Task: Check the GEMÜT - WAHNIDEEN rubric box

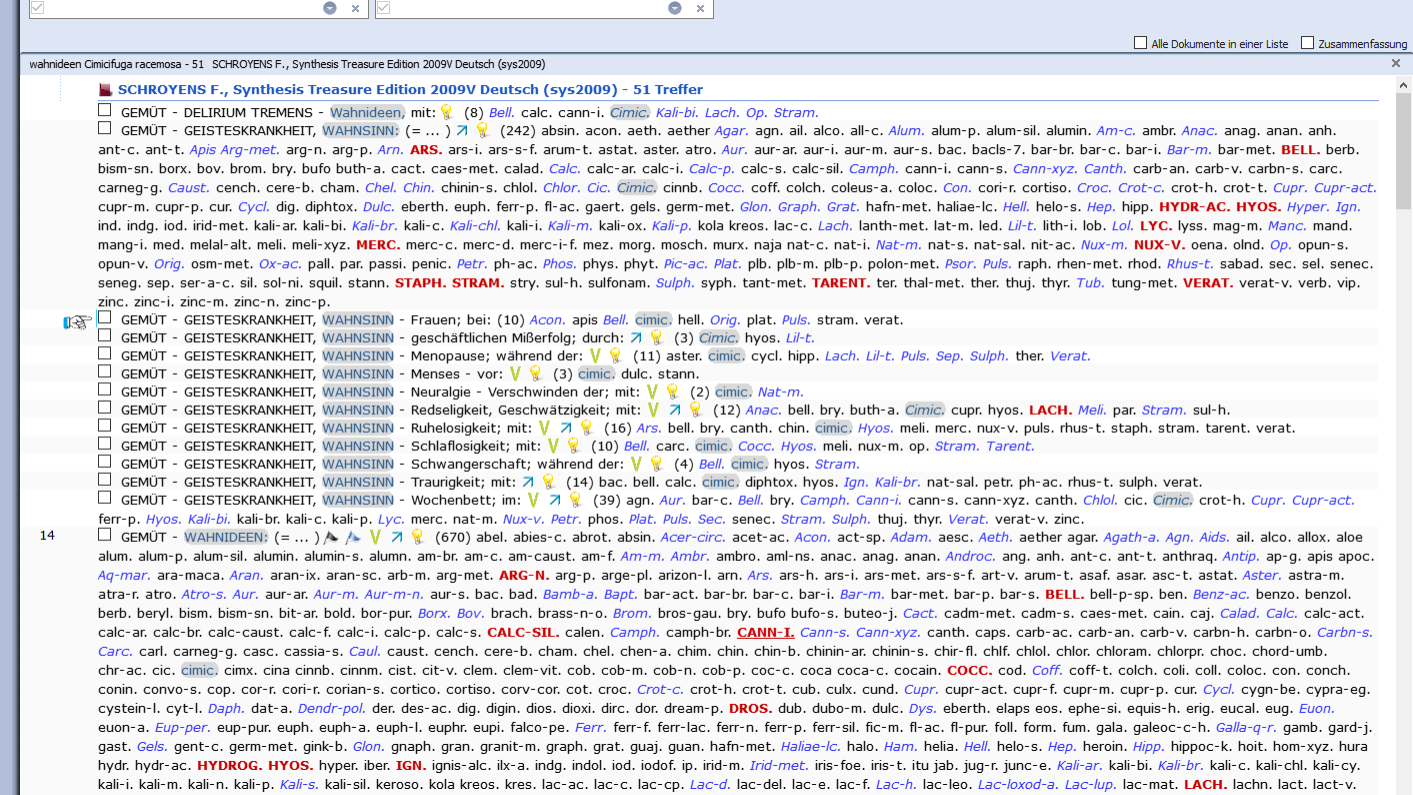Action: (105, 534)
